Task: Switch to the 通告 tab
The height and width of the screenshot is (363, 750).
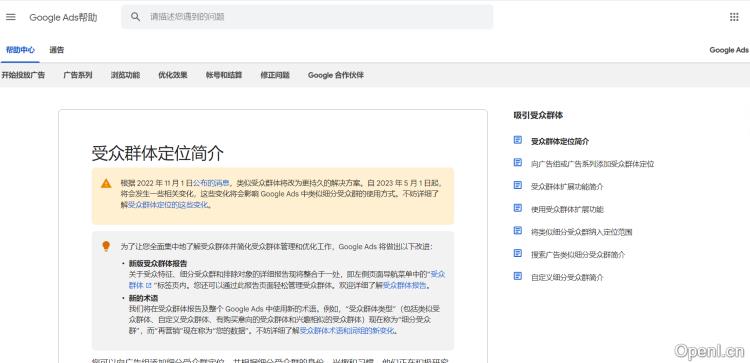Action: point(56,50)
